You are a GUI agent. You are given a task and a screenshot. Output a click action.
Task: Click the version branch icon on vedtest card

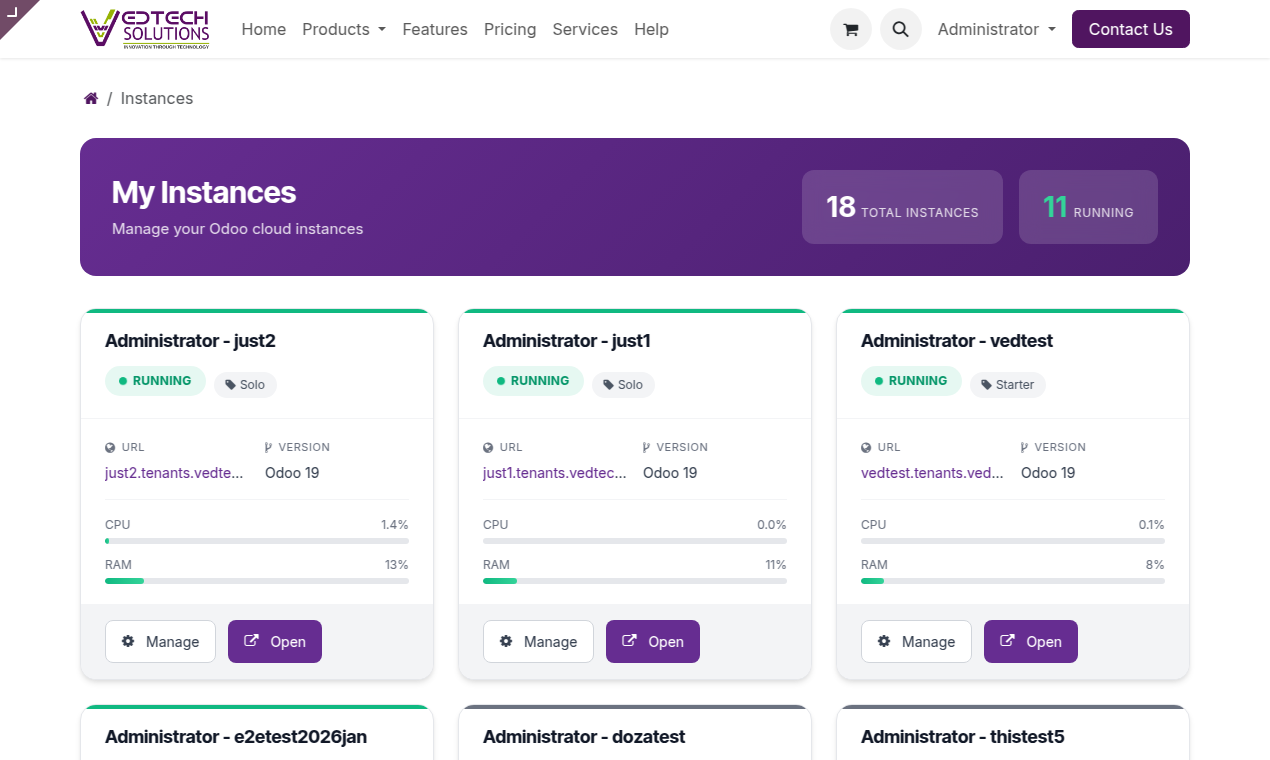coord(1024,448)
